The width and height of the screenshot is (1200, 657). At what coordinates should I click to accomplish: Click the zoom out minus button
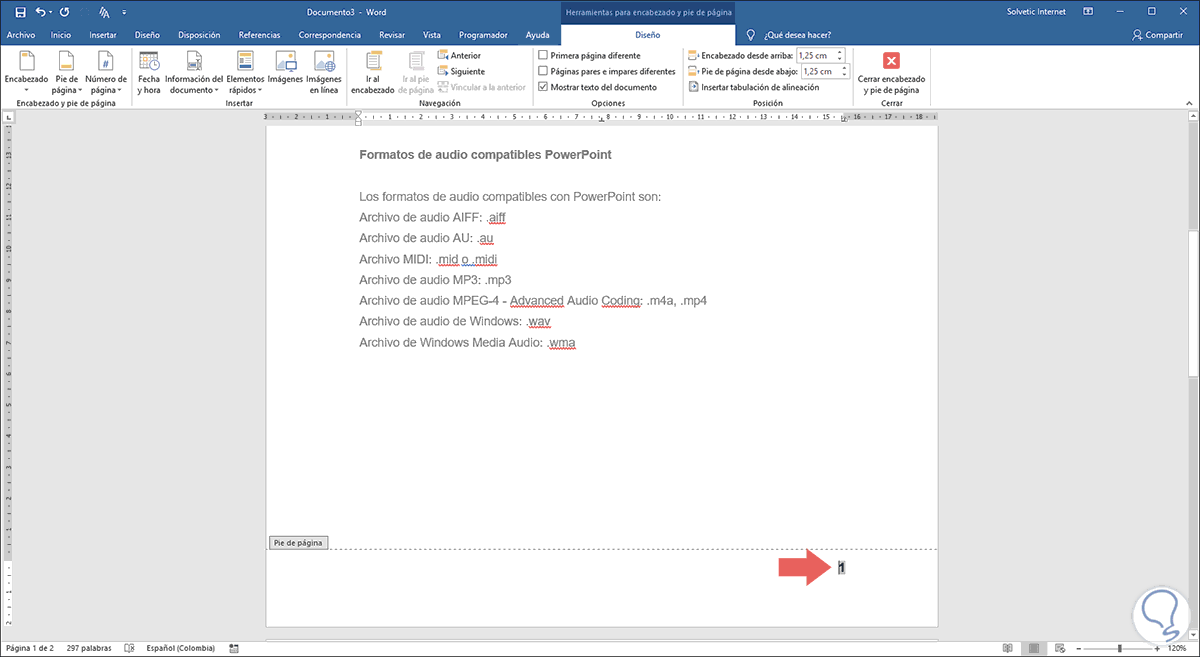coord(1080,648)
